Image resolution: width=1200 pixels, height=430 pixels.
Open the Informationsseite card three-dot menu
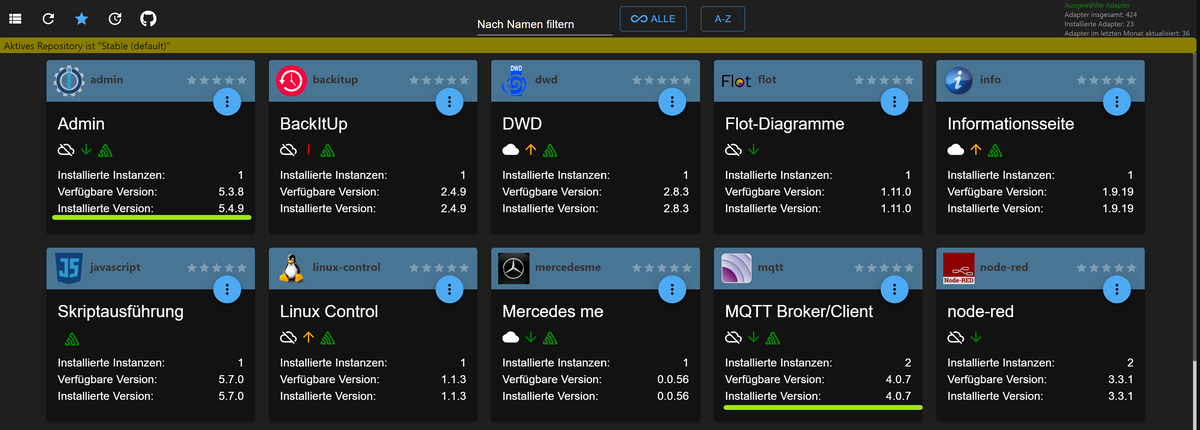(x=1117, y=101)
